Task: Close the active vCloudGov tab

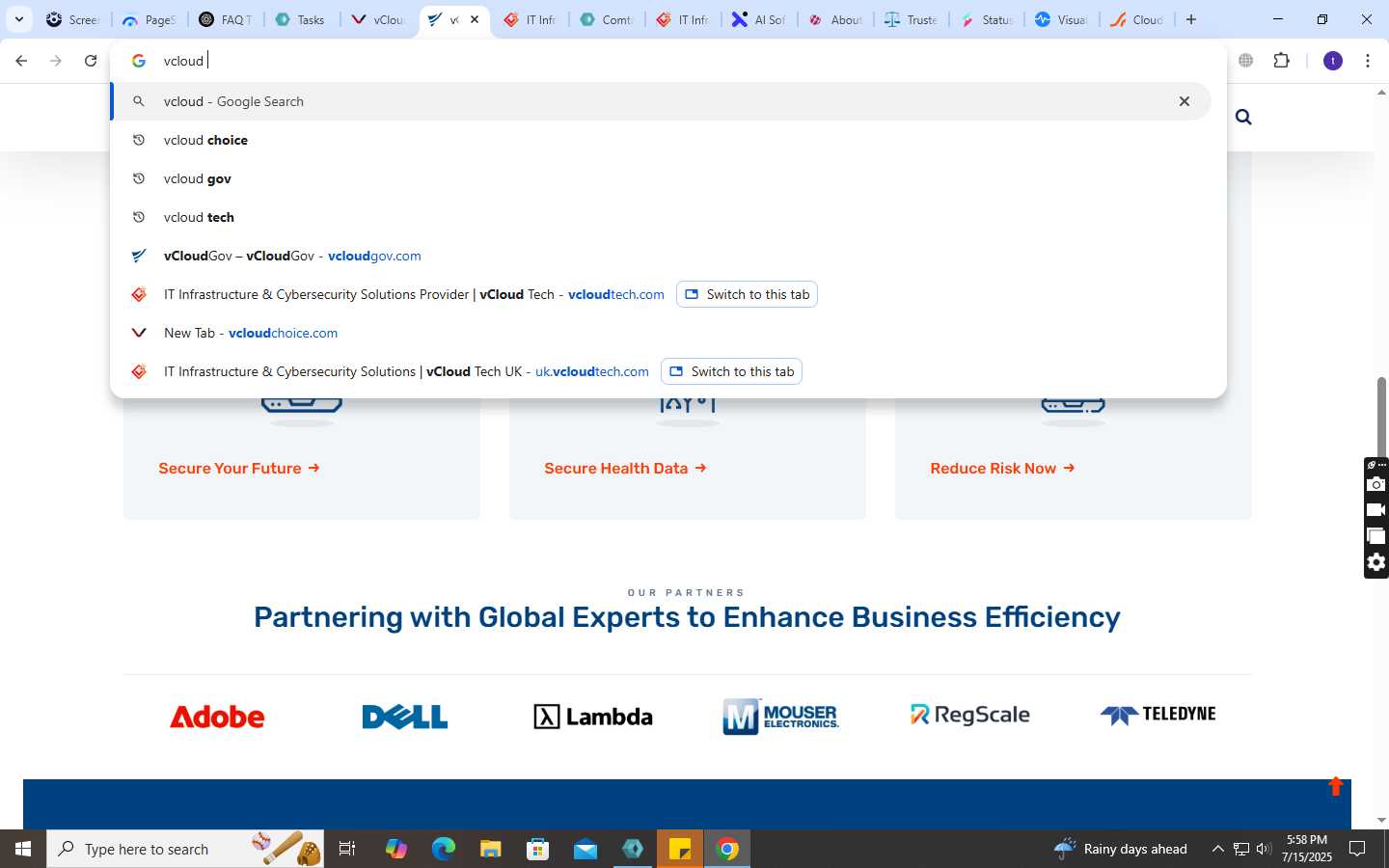Action: [x=475, y=19]
